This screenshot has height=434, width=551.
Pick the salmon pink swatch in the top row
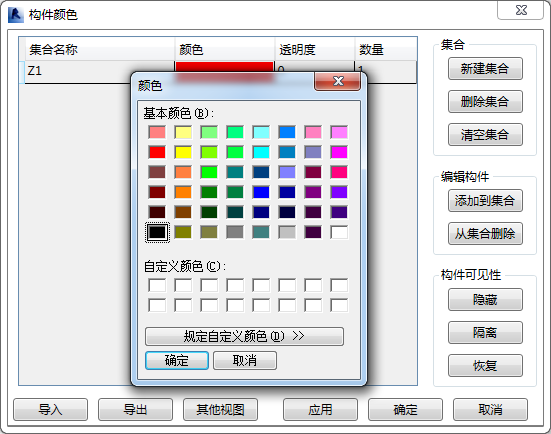click(x=157, y=132)
